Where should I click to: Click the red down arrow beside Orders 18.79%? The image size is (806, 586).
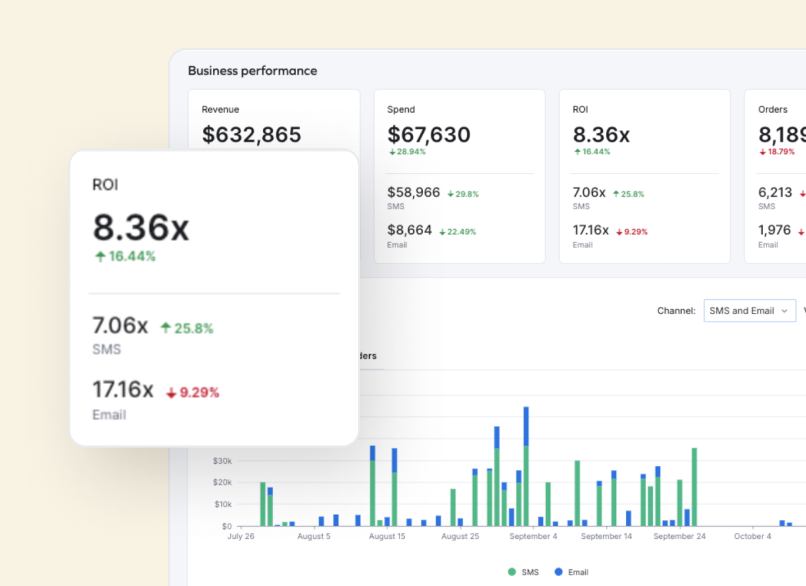(x=763, y=152)
